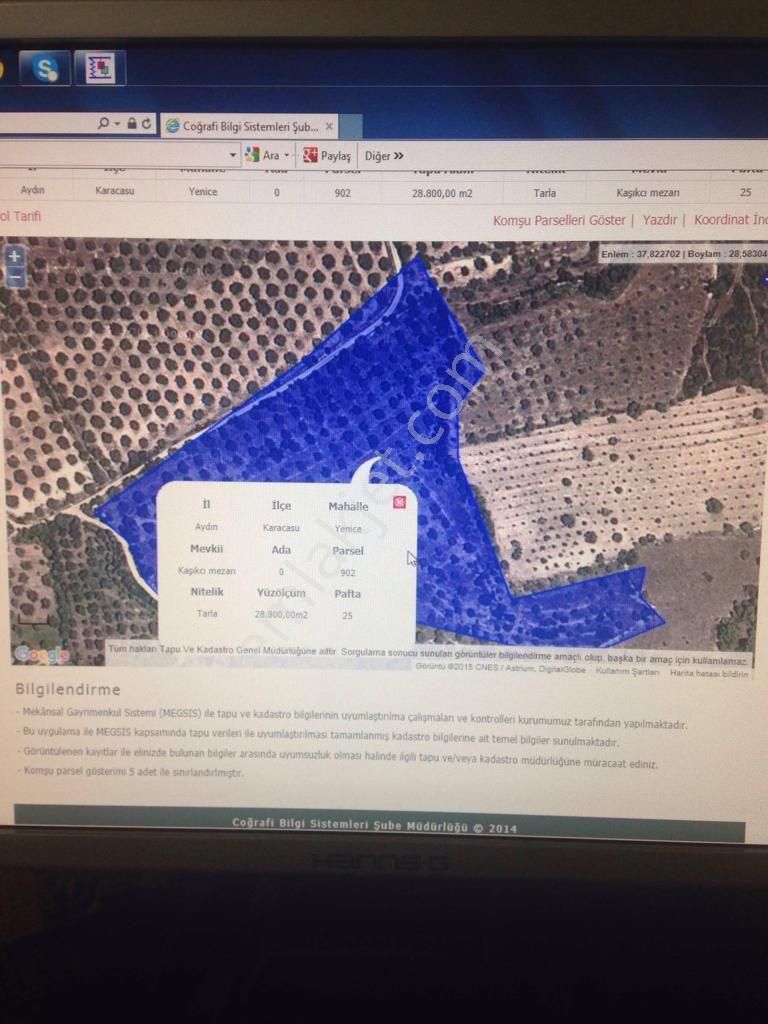Viewport: 768px width, 1024px height.
Task: Click the Komşu Parselleri Göster link
Action: tap(559, 220)
